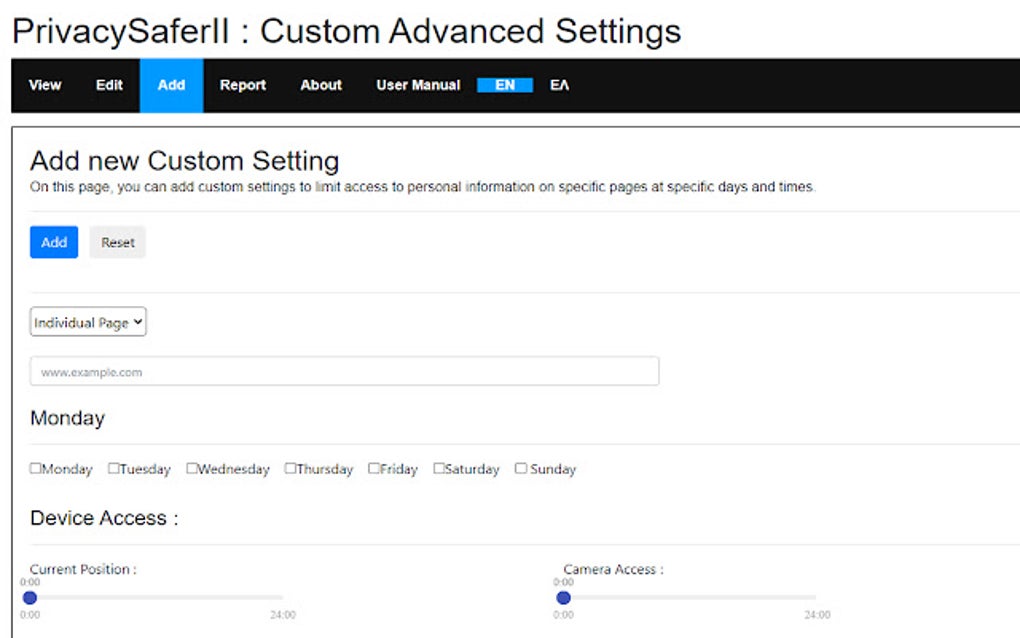Go to the About section

321,85
